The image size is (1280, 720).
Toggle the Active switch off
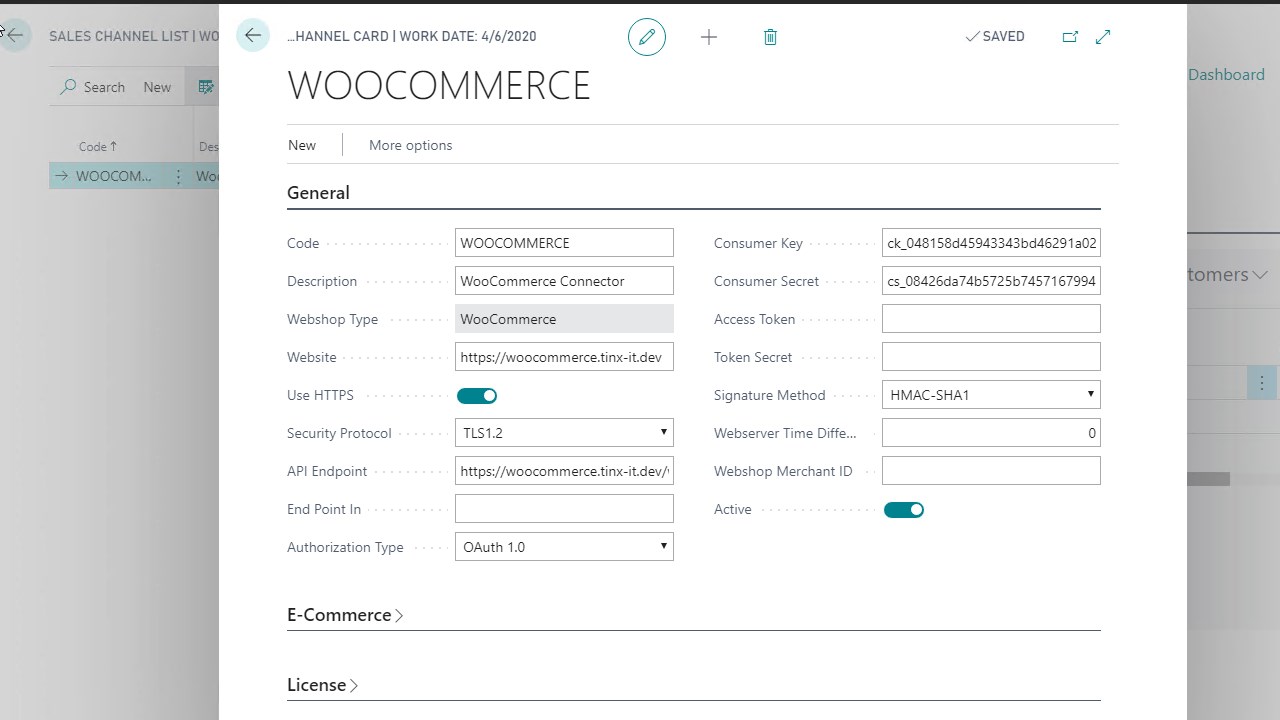[x=903, y=510]
